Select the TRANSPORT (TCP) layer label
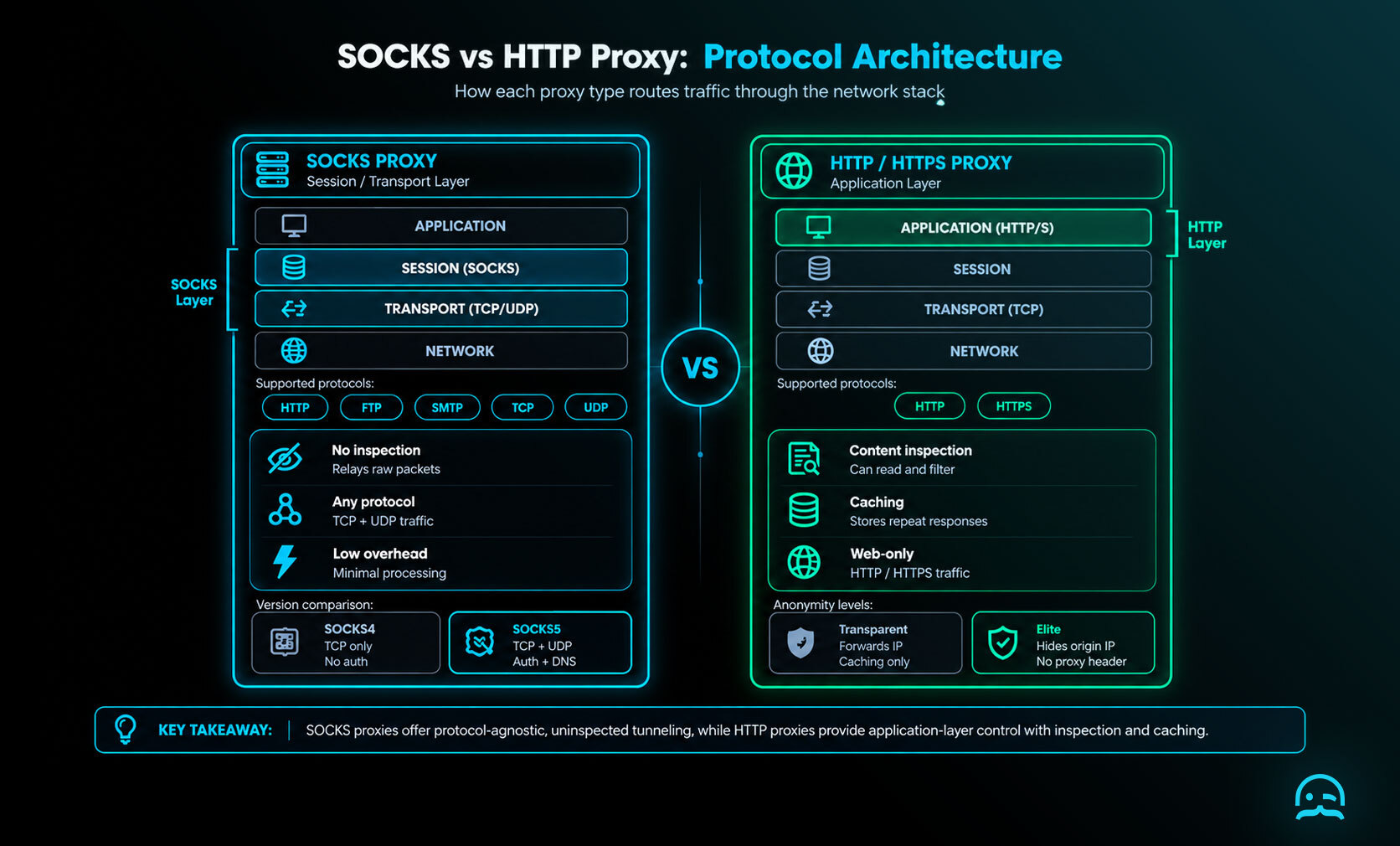 tap(984, 310)
